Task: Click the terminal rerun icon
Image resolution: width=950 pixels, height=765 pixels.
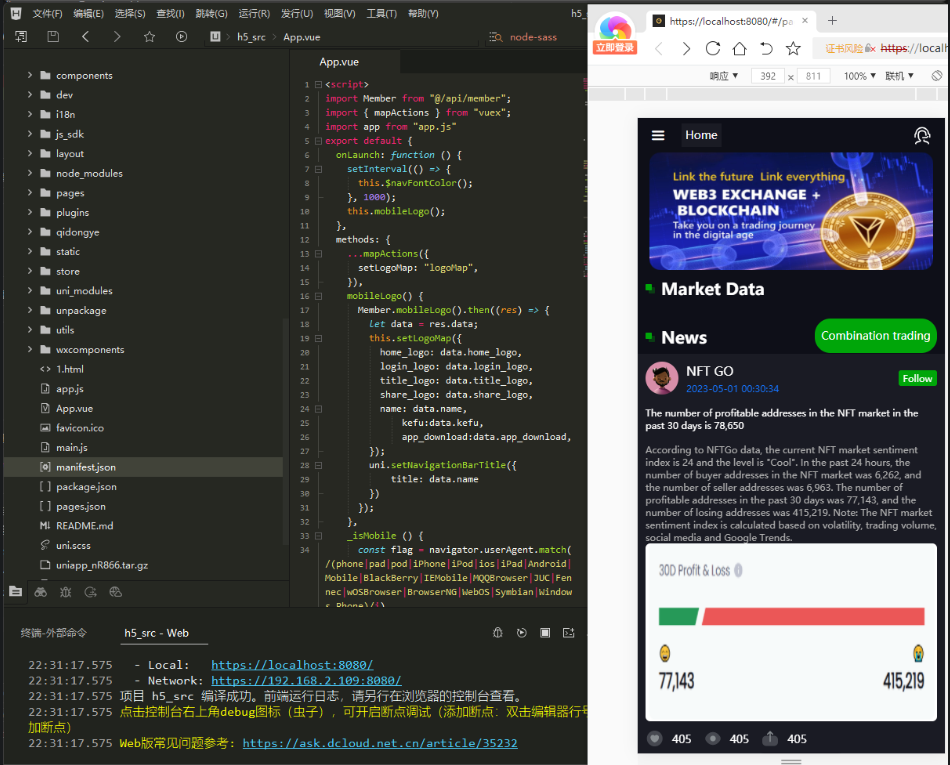Action: coord(522,632)
